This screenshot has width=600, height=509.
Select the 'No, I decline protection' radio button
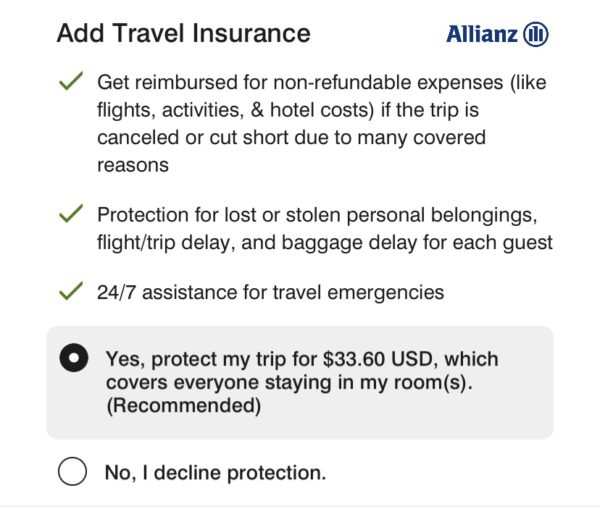pos(72,471)
